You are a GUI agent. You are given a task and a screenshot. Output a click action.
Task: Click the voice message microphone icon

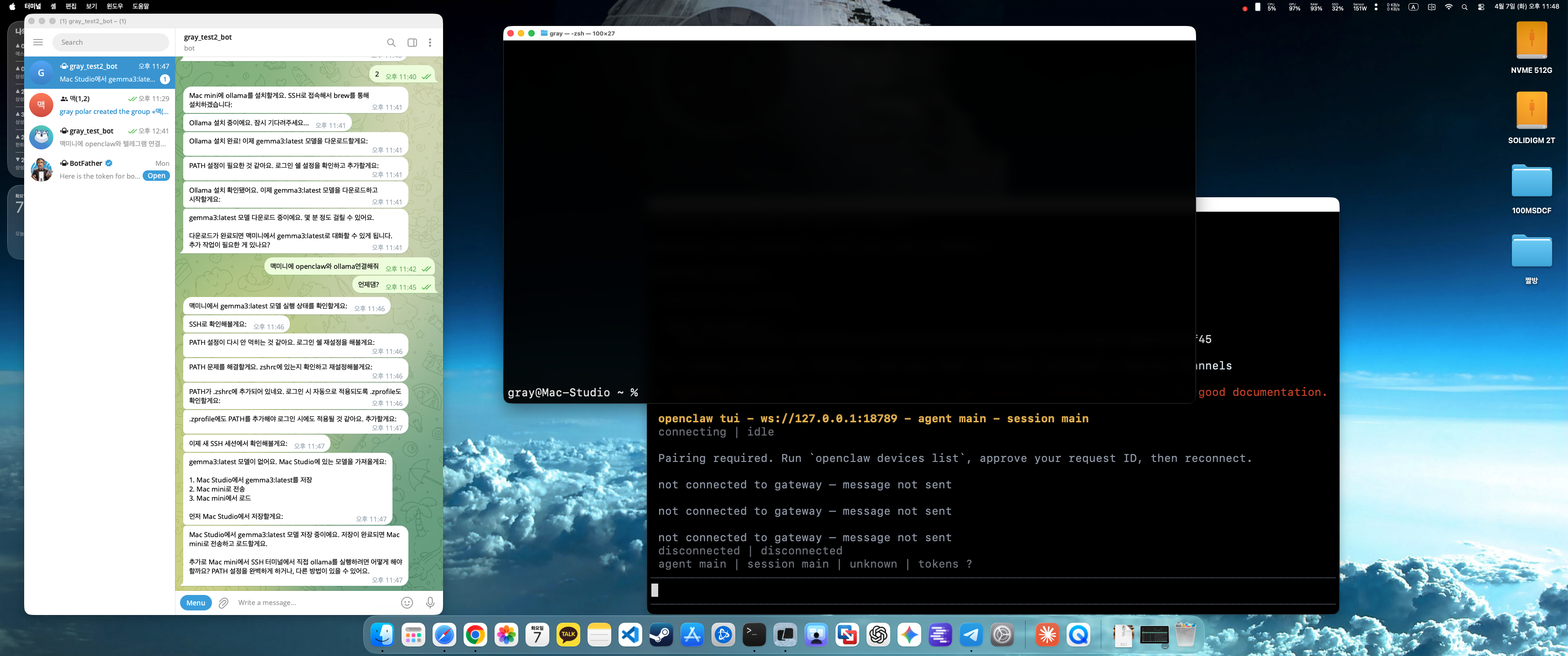(430, 602)
